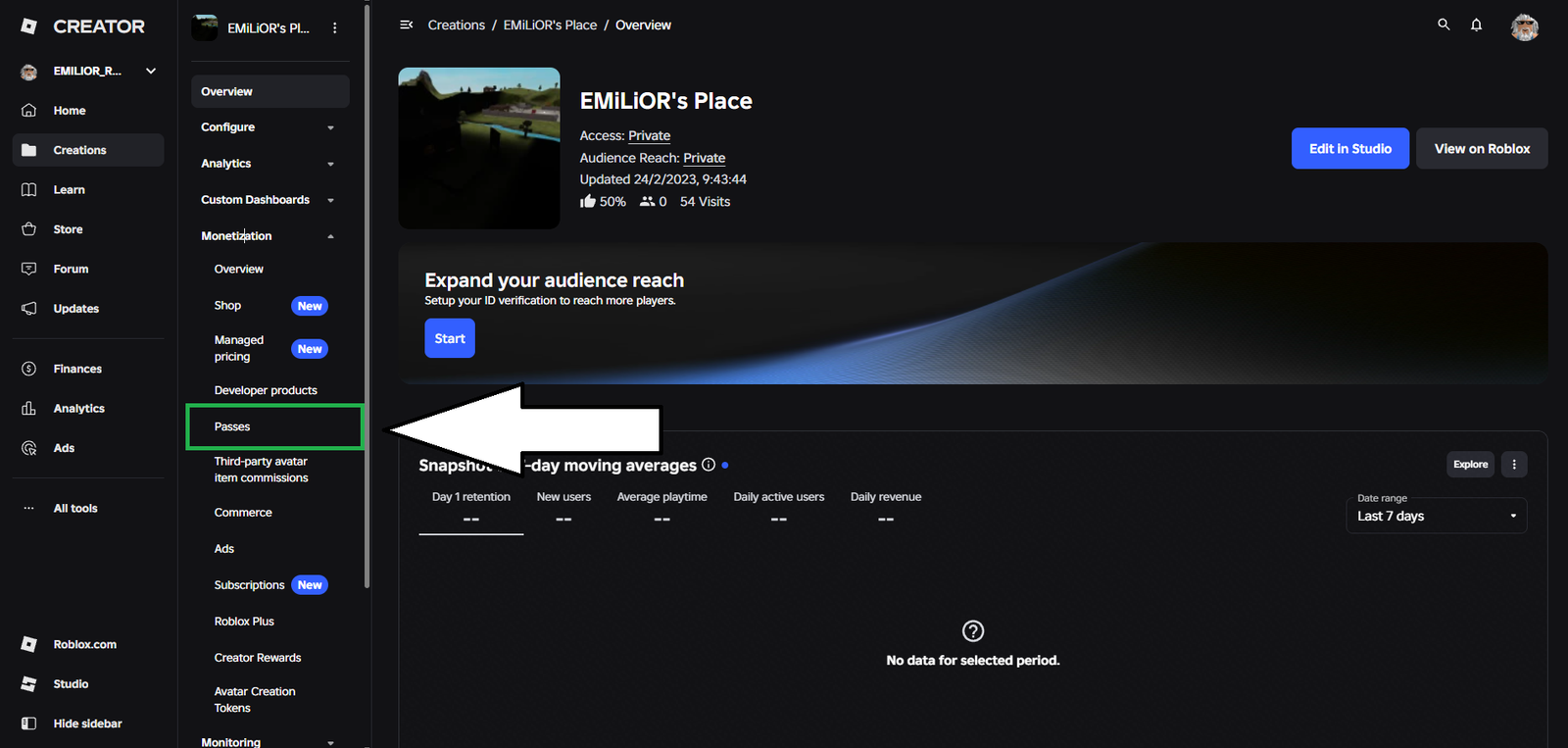Click the Explore button
The width and height of the screenshot is (1568, 748).
(1470, 465)
